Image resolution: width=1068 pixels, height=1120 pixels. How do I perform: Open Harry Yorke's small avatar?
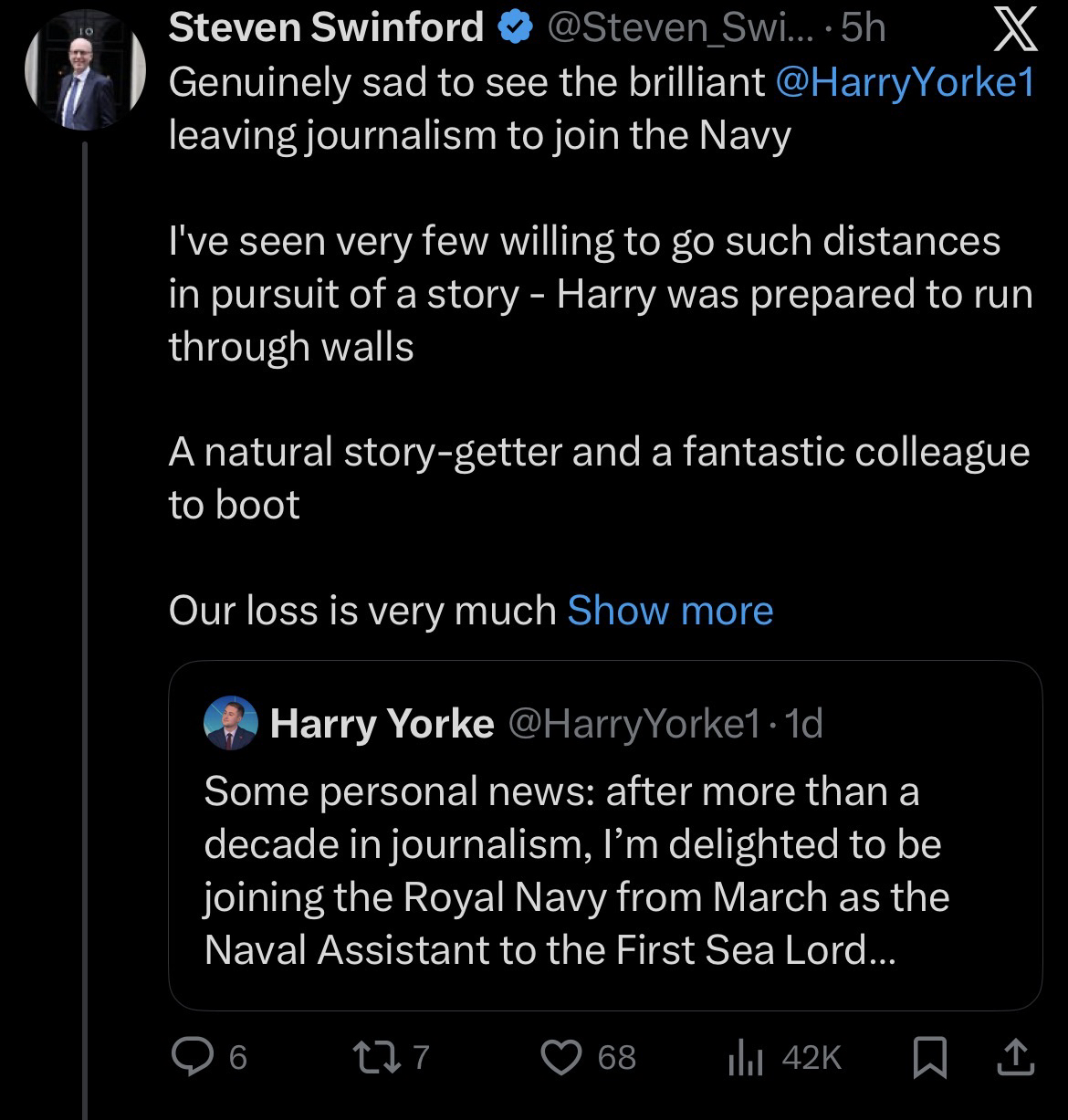[230, 723]
